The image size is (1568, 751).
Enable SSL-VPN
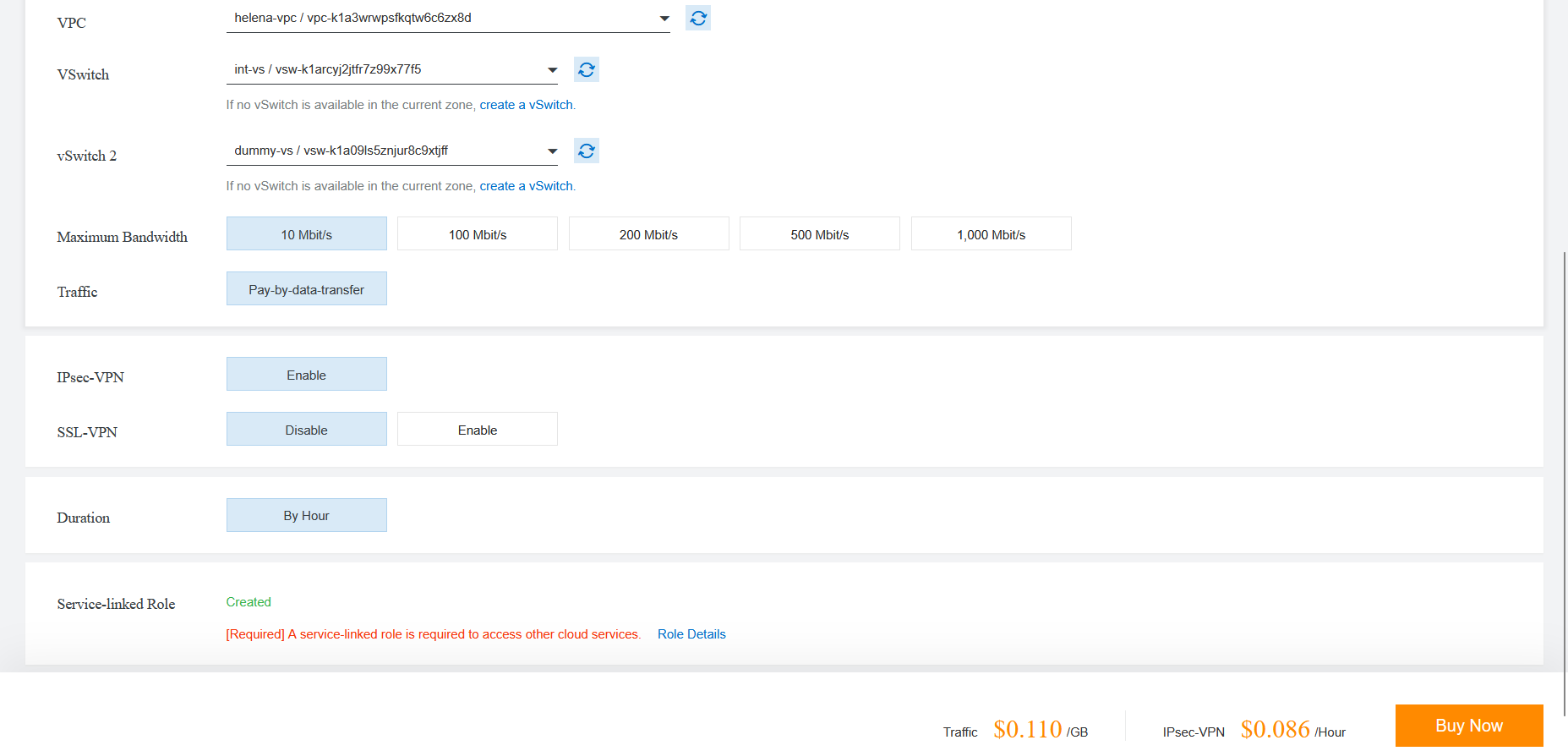[477, 430]
